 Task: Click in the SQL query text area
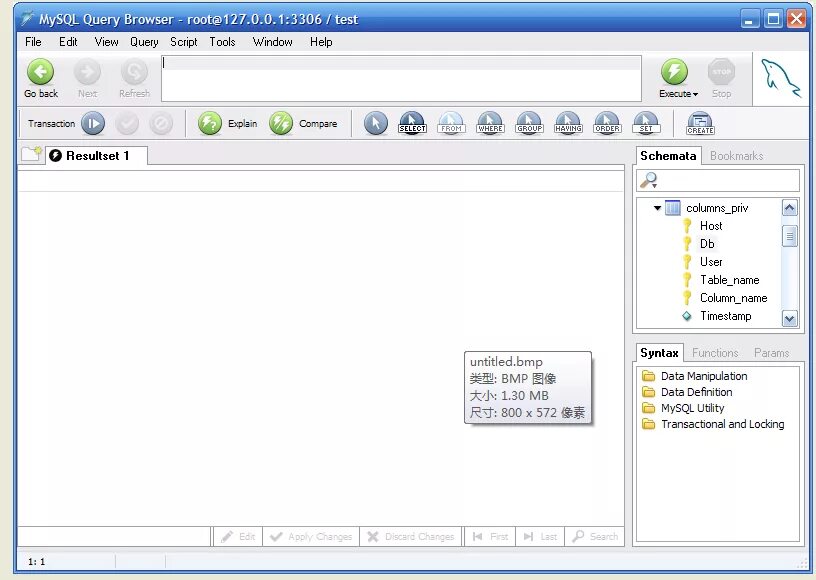click(x=401, y=79)
